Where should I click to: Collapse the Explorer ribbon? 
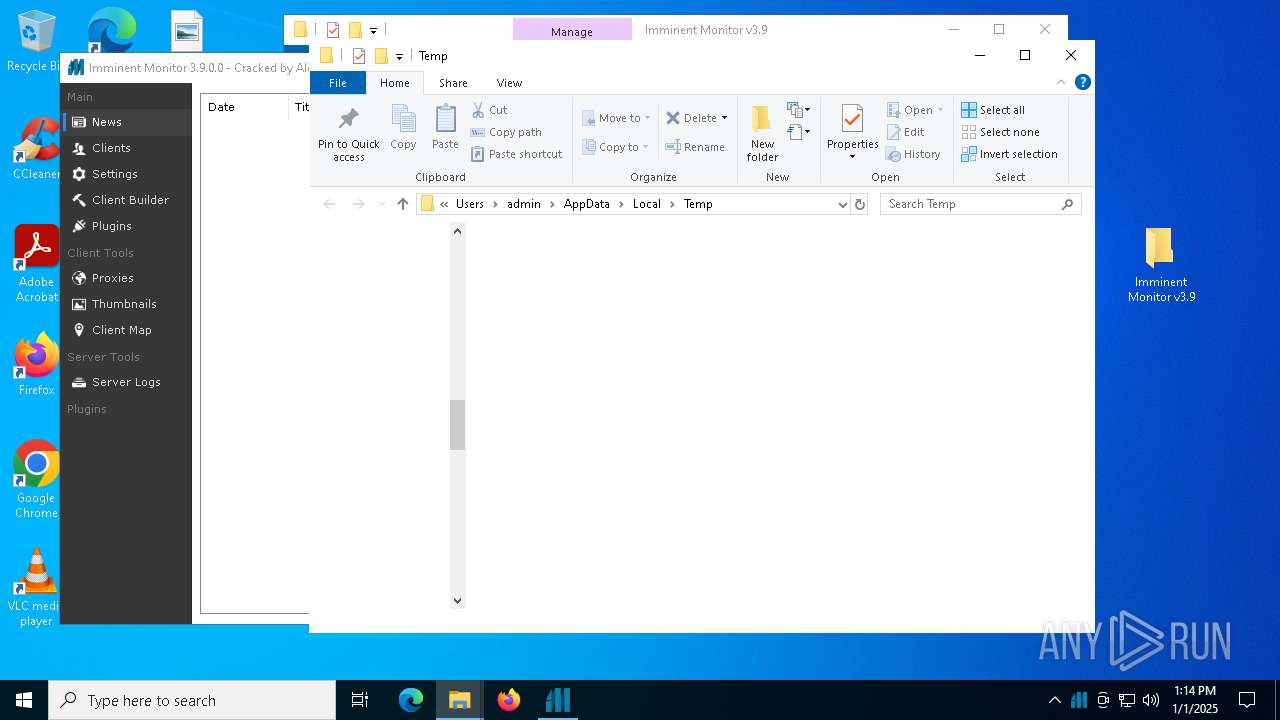pyautogui.click(x=1061, y=83)
